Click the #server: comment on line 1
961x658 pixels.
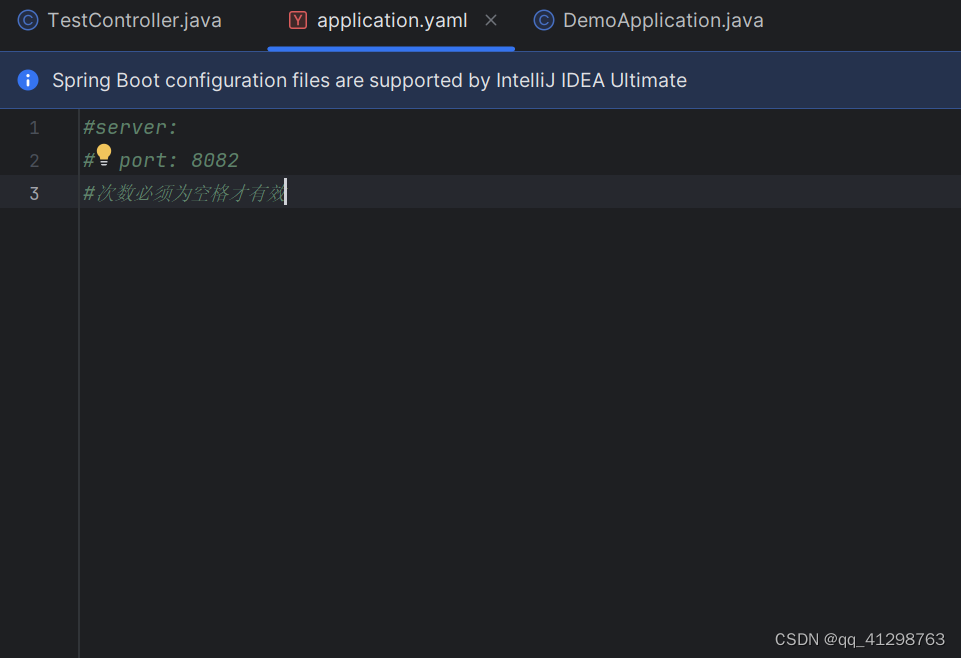click(131, 127)
